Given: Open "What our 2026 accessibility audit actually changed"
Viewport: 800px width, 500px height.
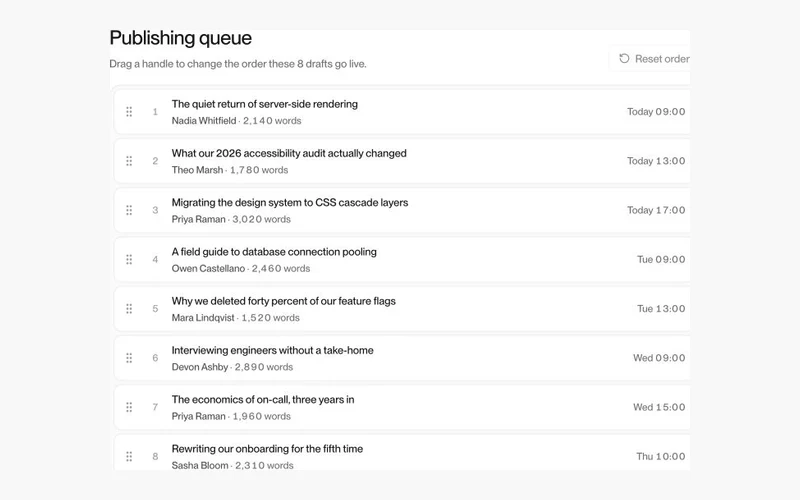Looking at the screenshot, I should [289, 153].
